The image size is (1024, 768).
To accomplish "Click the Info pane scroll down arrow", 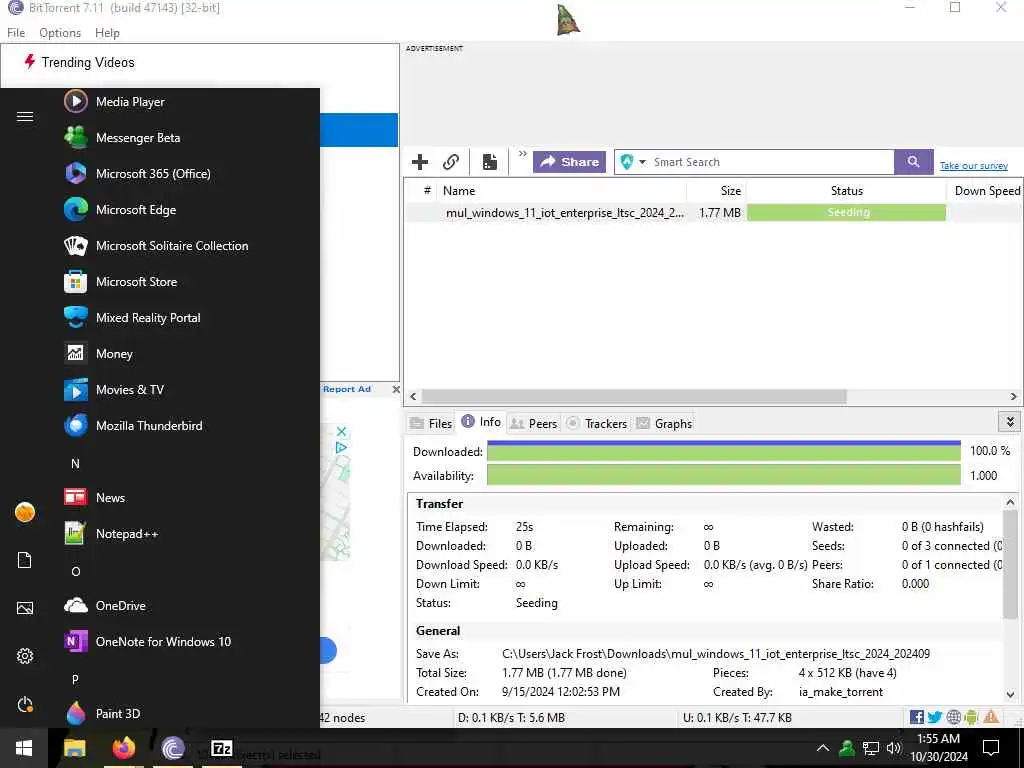I will tap(1010, 695).
